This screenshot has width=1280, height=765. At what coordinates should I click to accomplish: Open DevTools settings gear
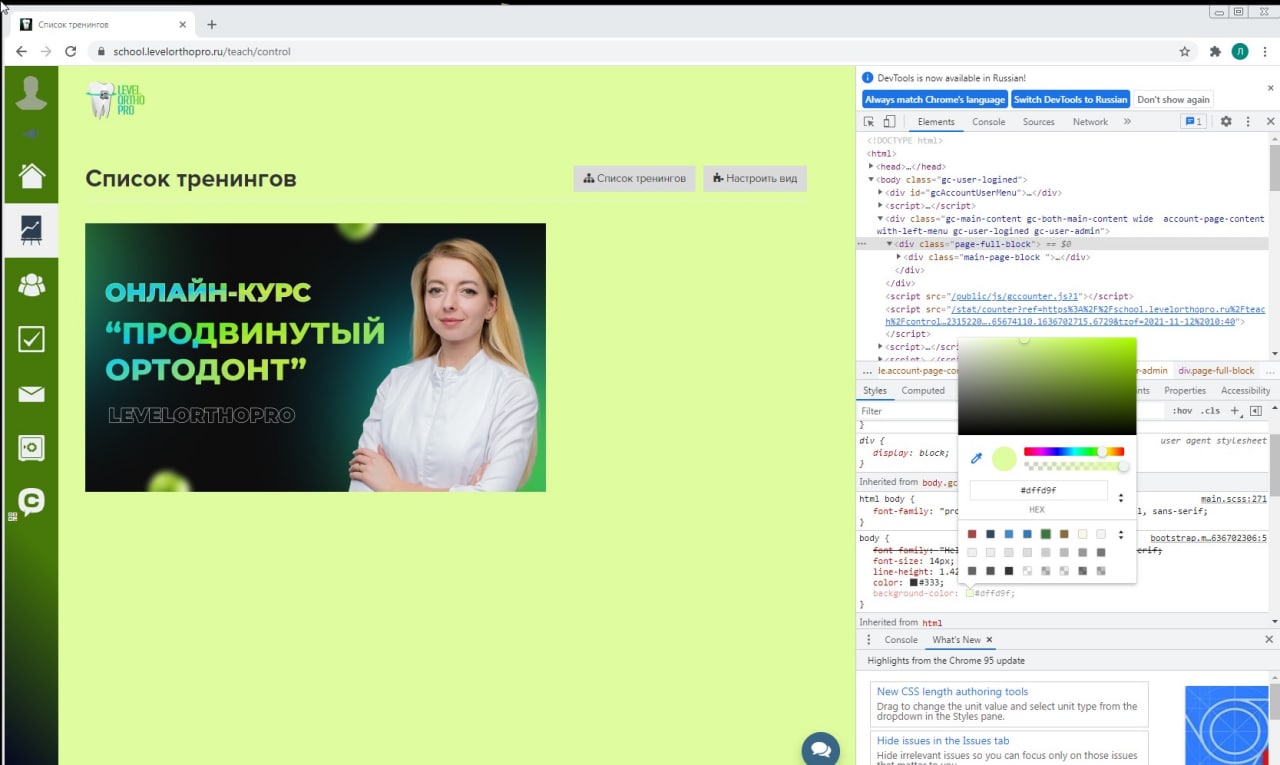[x=1226, y=121]
